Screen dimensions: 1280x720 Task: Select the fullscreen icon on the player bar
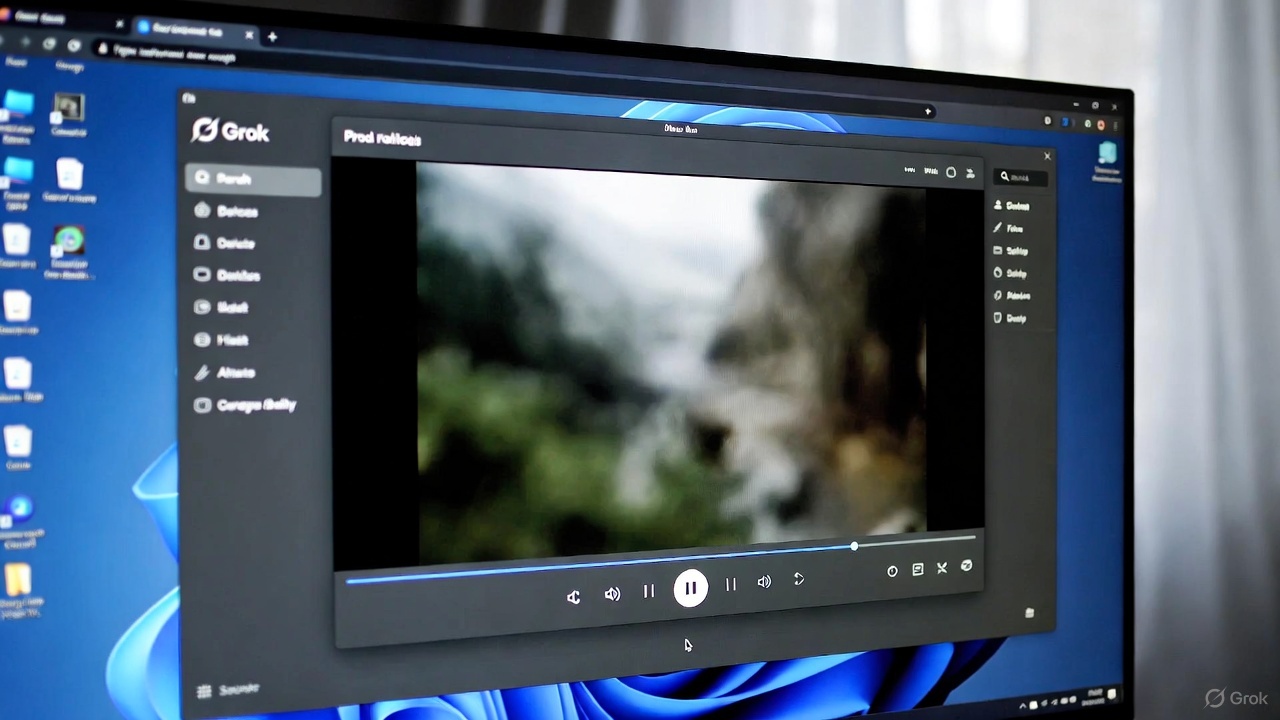[x=941, y=568]
